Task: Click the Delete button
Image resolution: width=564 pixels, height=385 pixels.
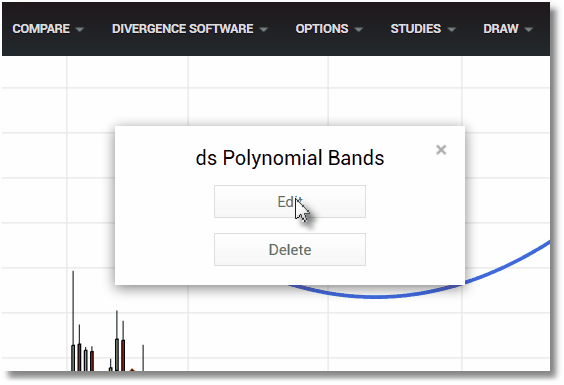Action: (x=290, y=249)
